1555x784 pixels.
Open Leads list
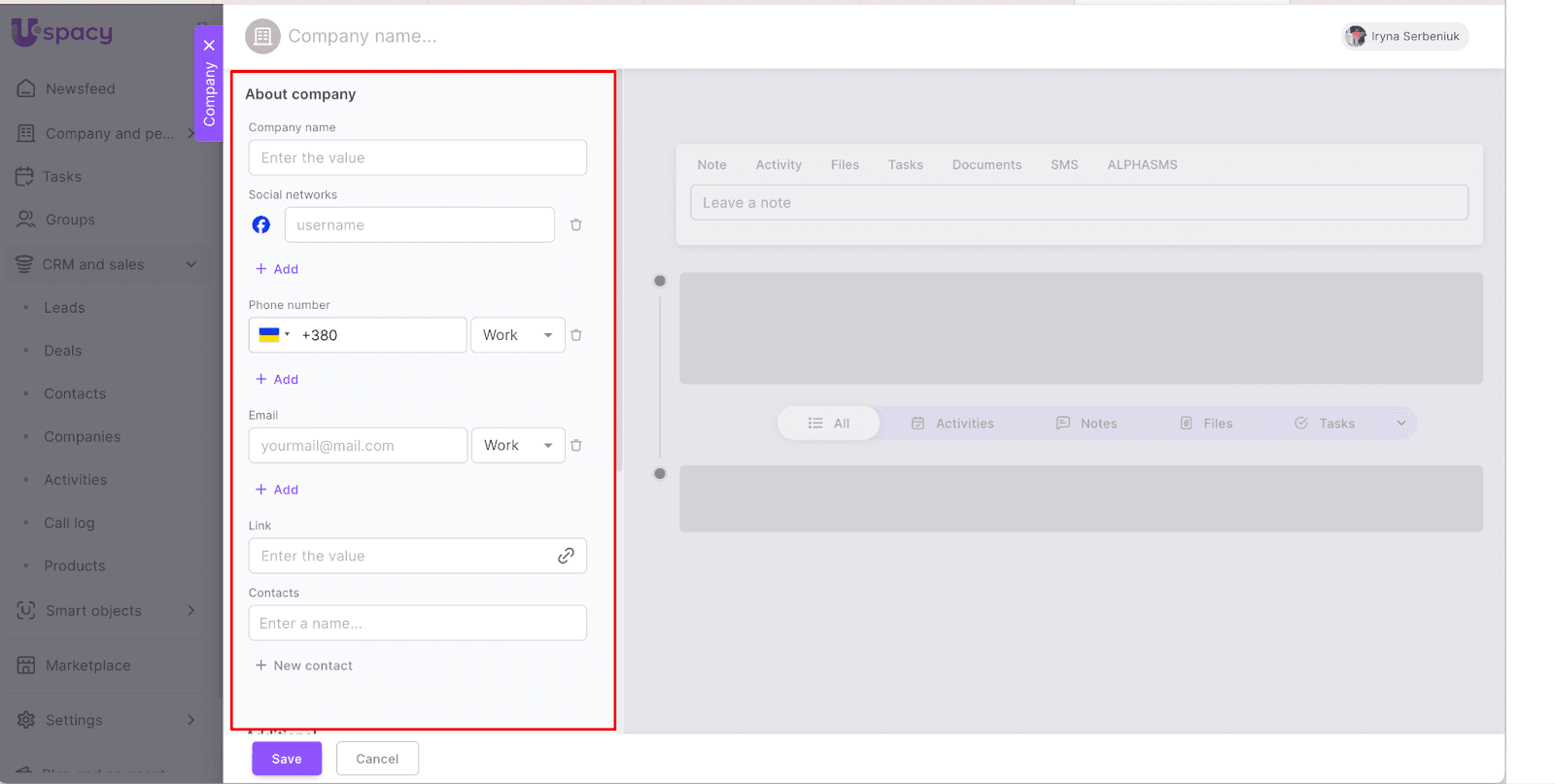[64, 308]
